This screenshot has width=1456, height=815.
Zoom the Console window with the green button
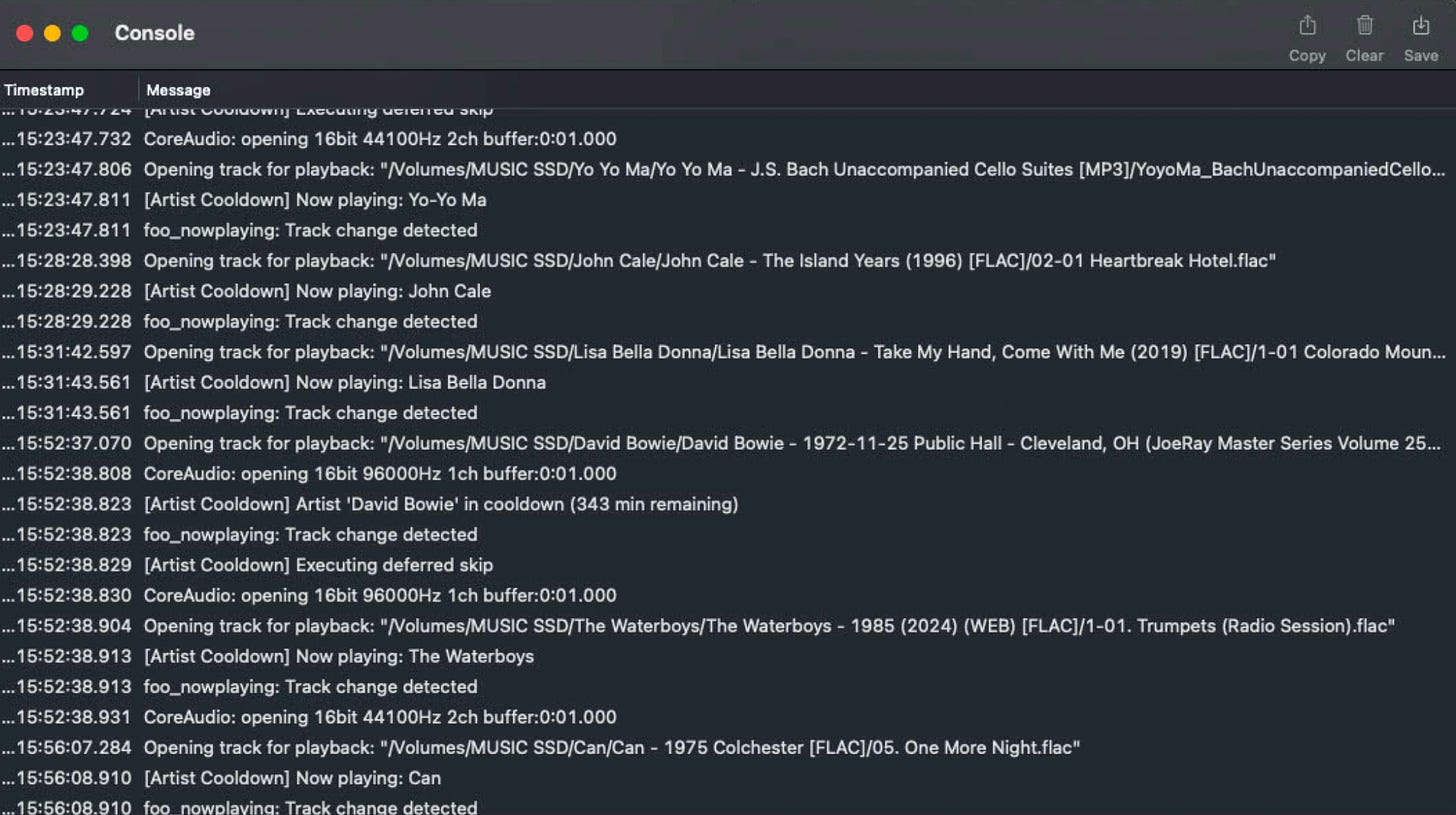pos(80,33)
